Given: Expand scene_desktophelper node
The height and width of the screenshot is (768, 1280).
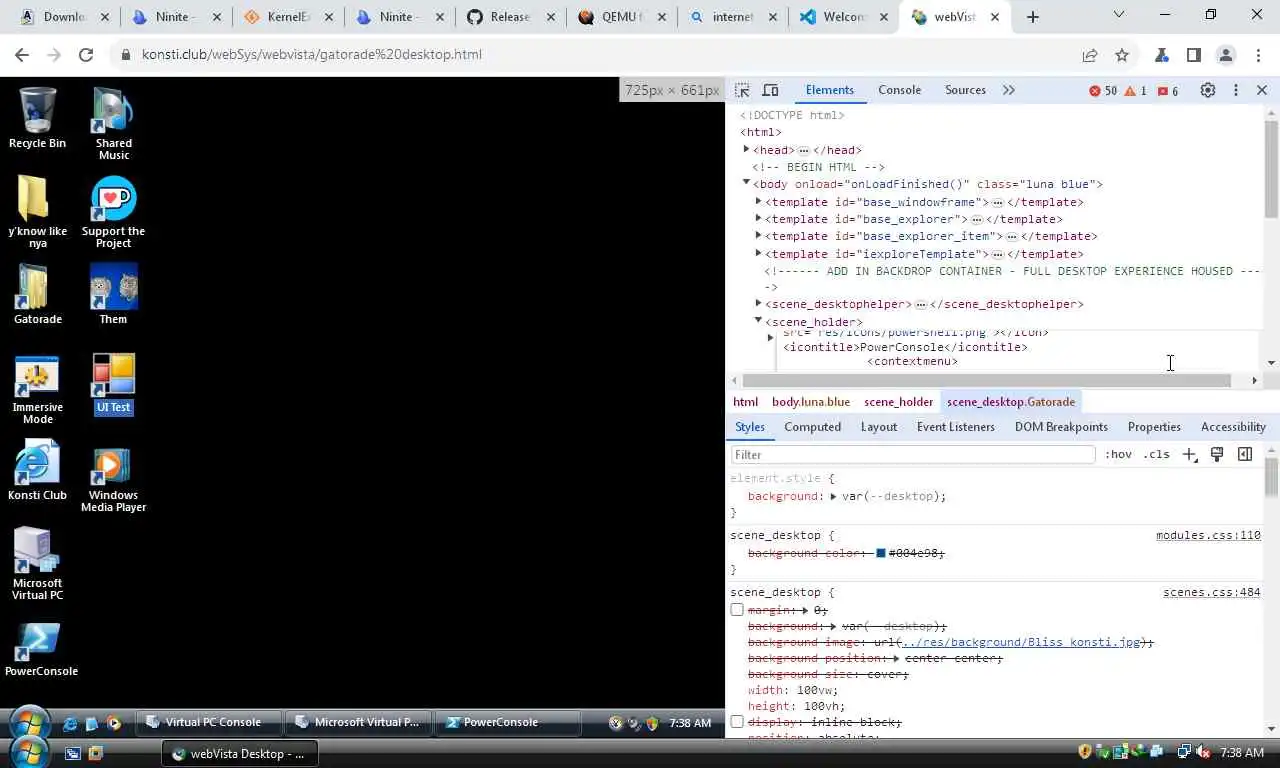Looking at the screenshot, I should (x=758, y=303).
